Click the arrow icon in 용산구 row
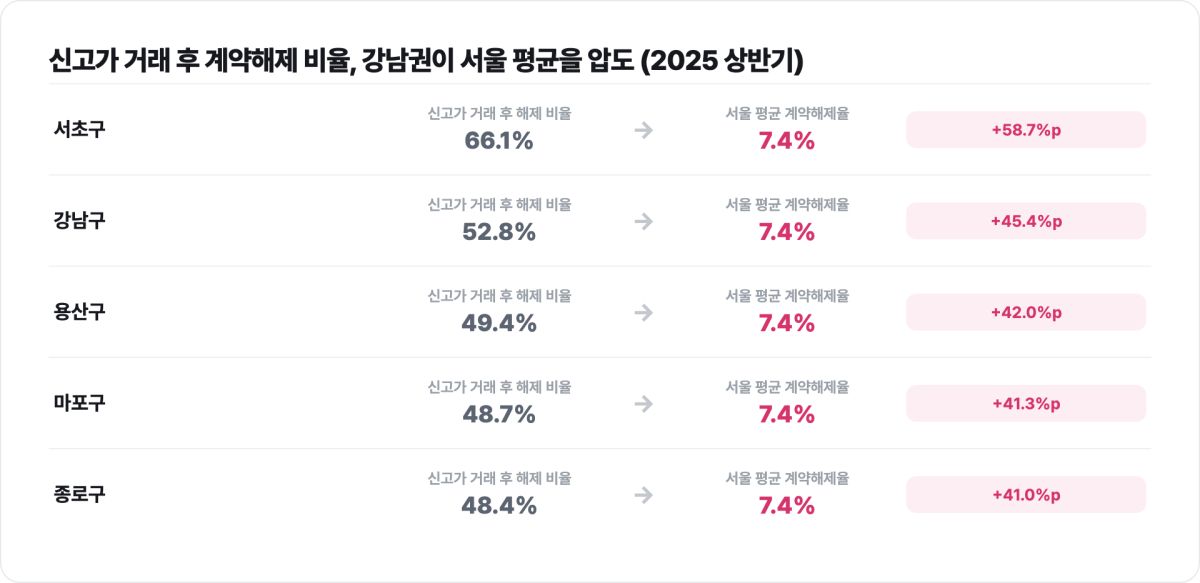 [644, 312]
